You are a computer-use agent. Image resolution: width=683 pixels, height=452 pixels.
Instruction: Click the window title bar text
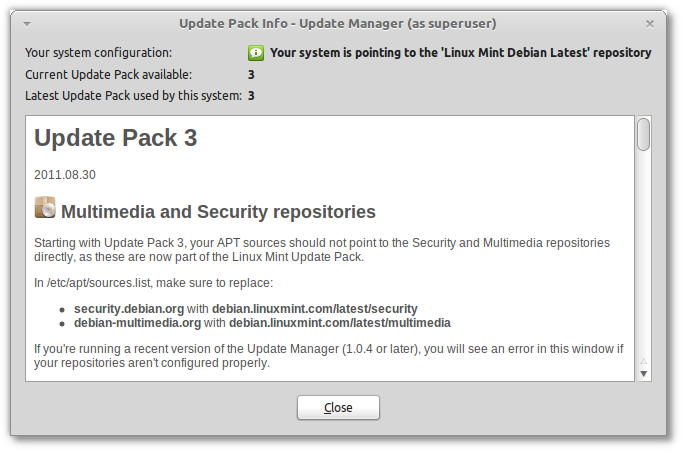338,24
